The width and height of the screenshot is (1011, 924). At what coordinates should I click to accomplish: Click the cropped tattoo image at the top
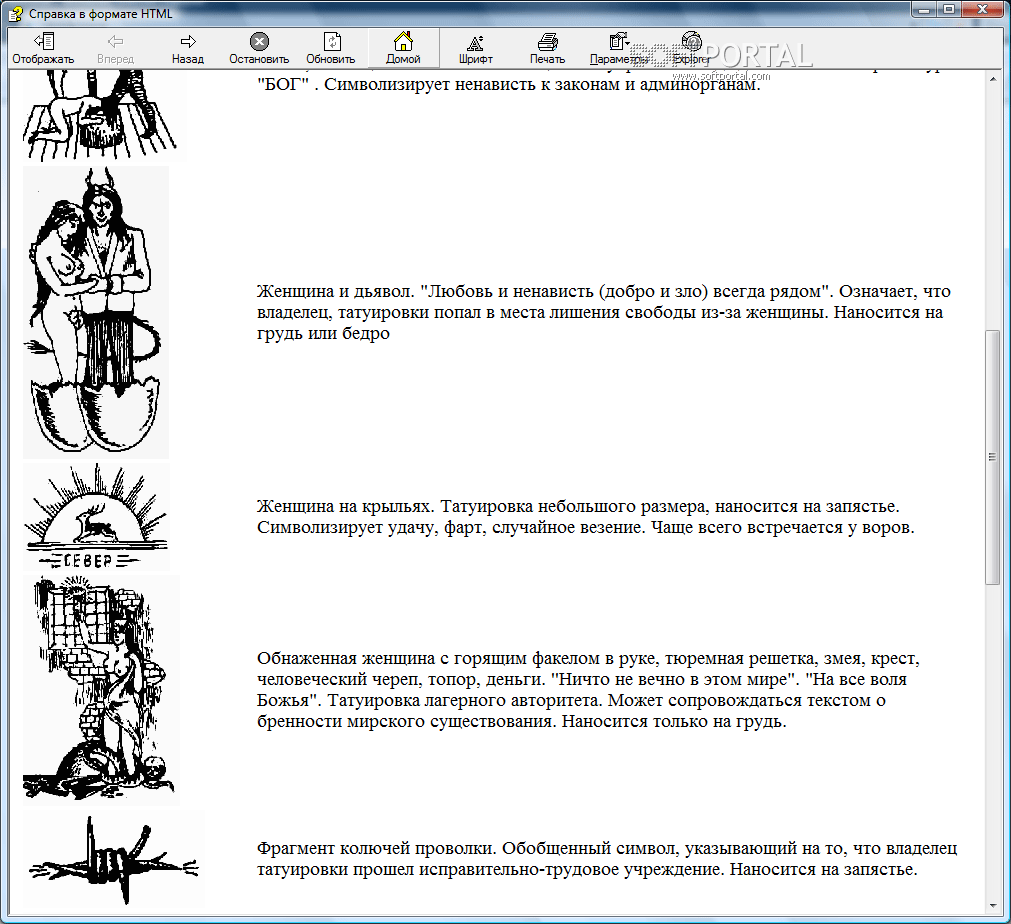click(103, 116)
